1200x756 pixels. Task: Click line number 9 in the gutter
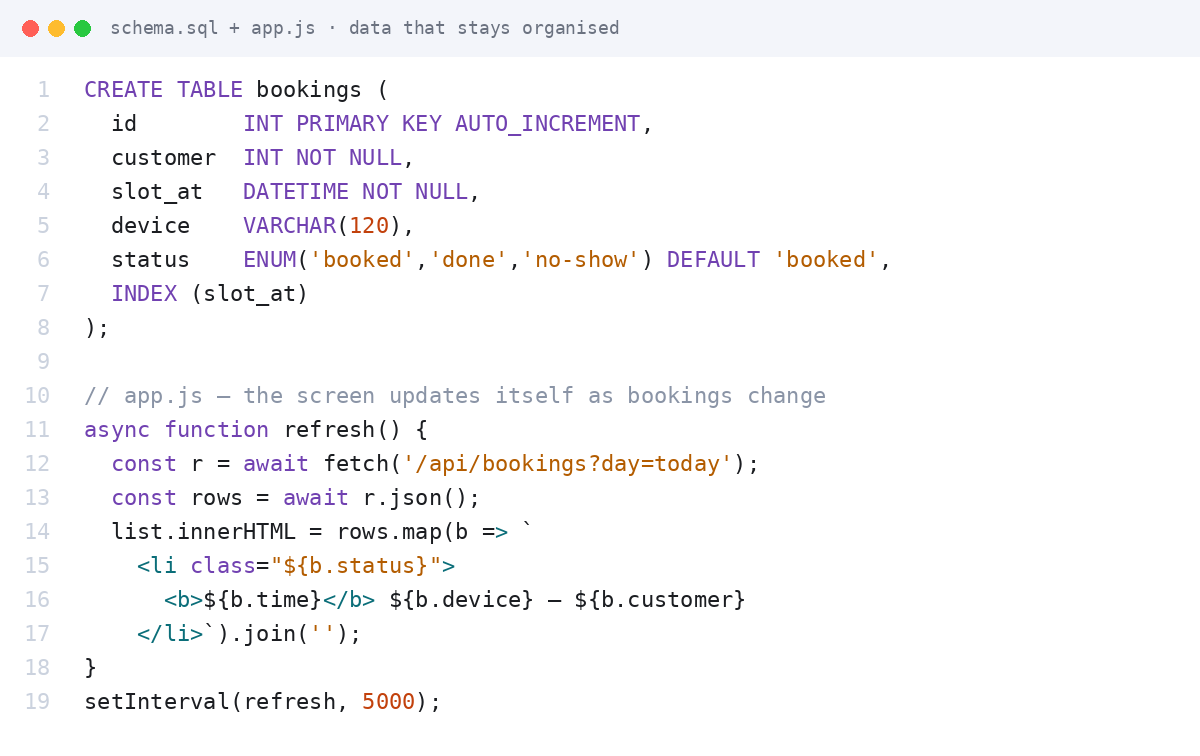pos(43,362)
